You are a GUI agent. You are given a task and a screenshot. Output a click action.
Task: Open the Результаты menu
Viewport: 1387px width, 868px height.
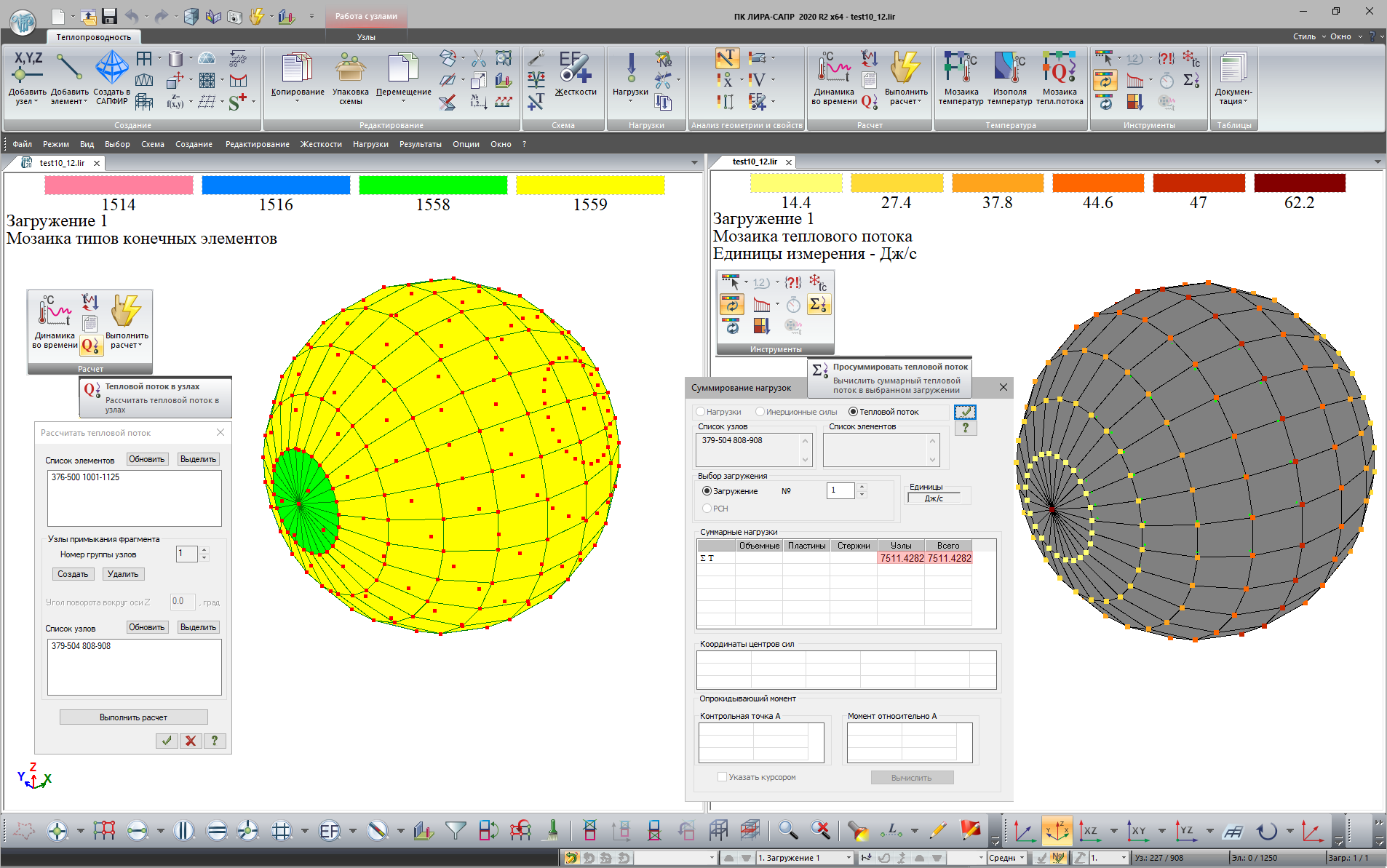pos(420,144)
